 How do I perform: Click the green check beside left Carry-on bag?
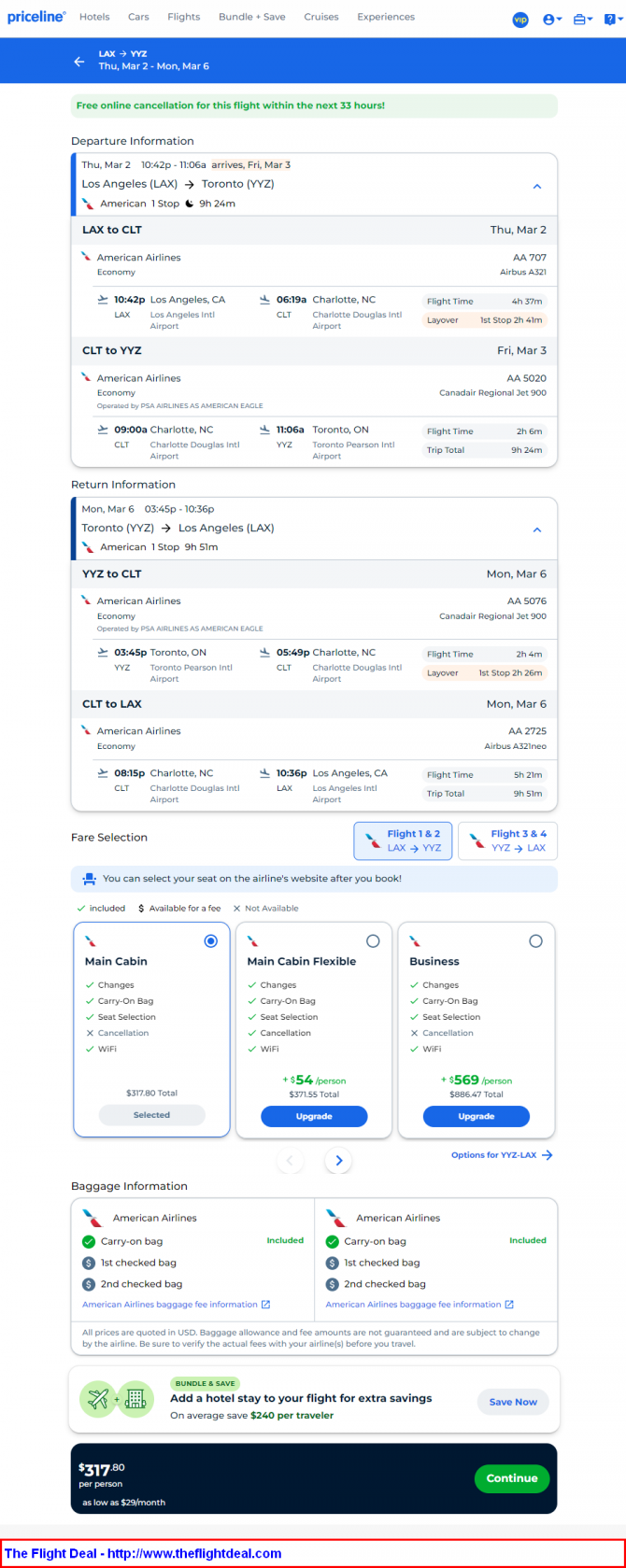89,1241
